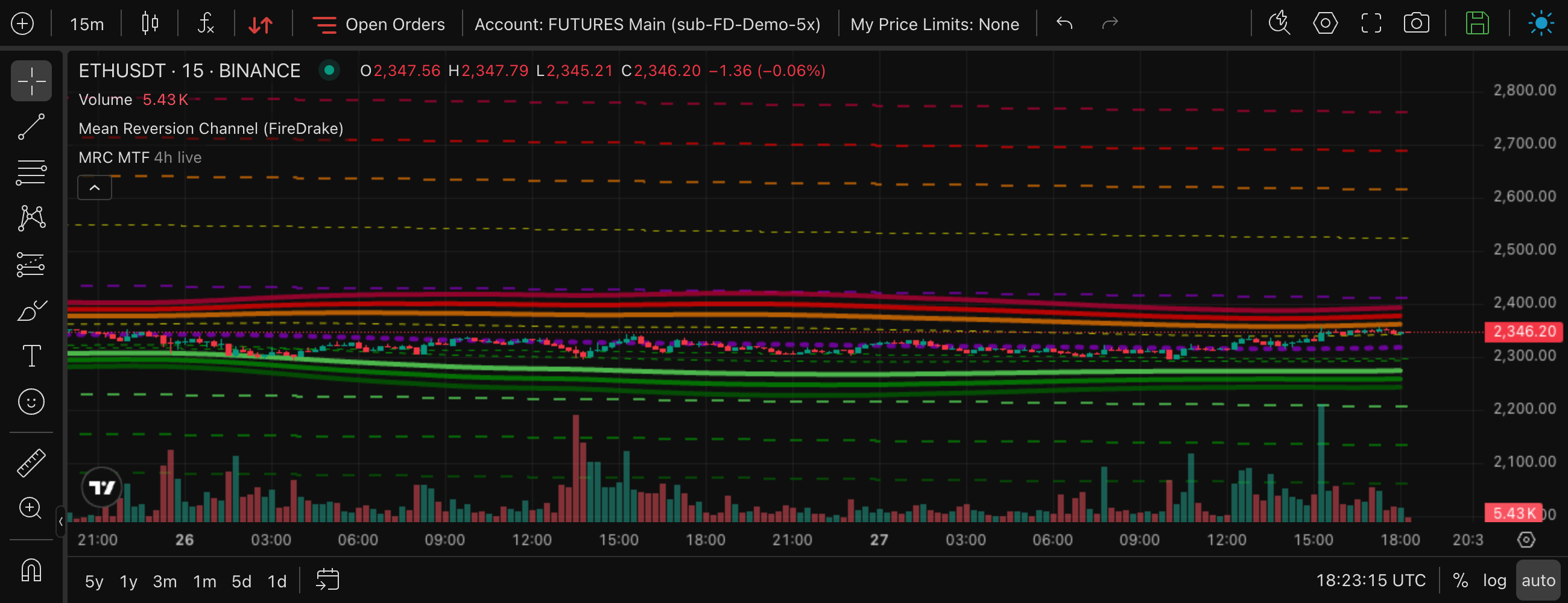Select the MRC MTF 4h live legend
Screen dimensions: 1568x603
[140, 157]
